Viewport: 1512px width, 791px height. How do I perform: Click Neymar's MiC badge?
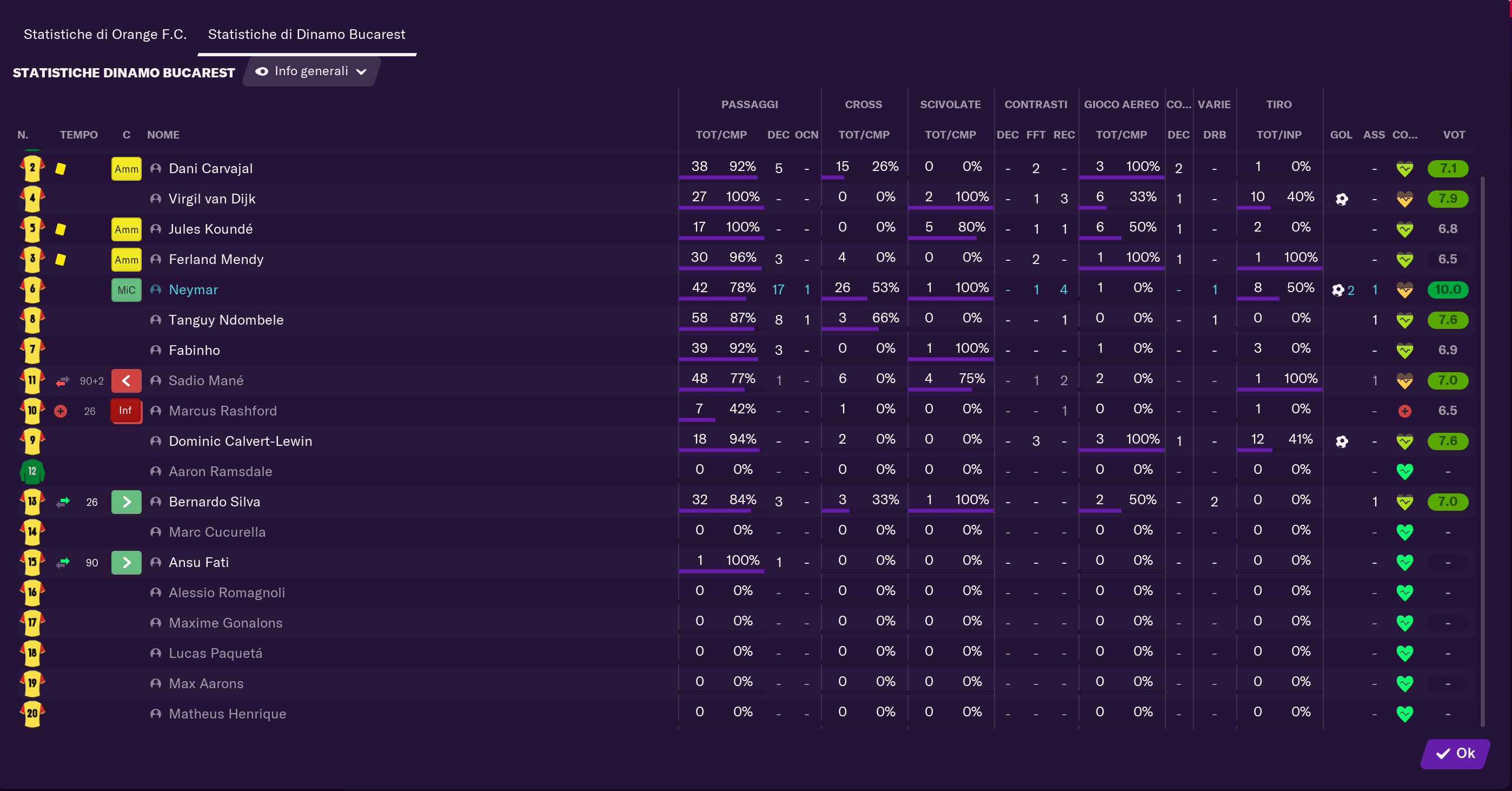coord(126,290)
